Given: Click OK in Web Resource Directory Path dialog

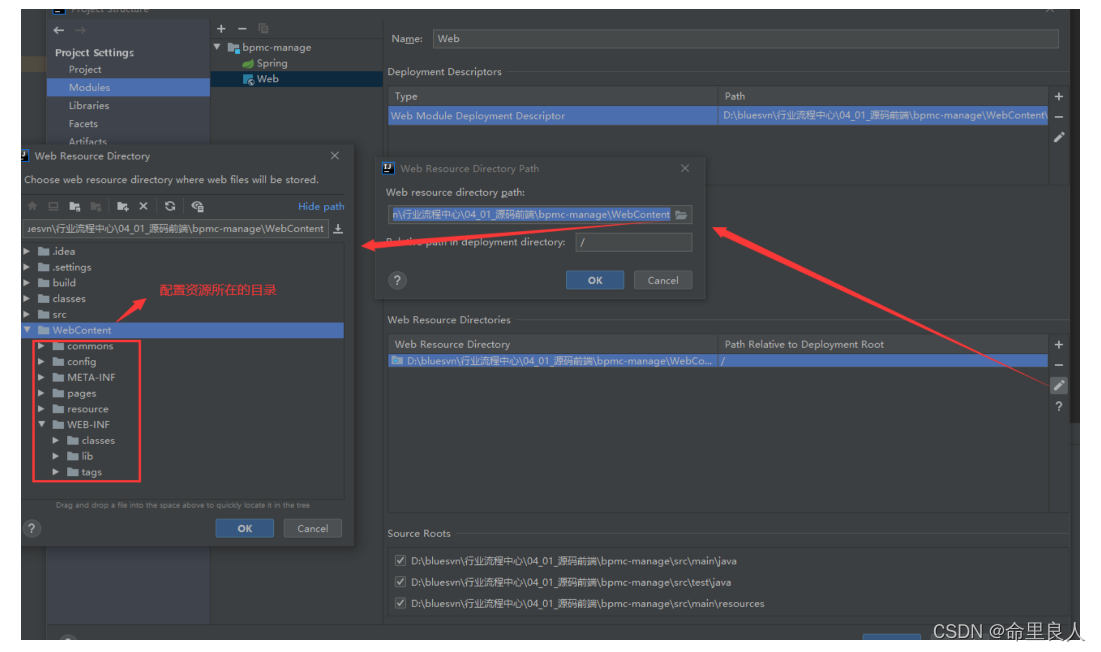Looking at the screenshot, I should [595, 280].
